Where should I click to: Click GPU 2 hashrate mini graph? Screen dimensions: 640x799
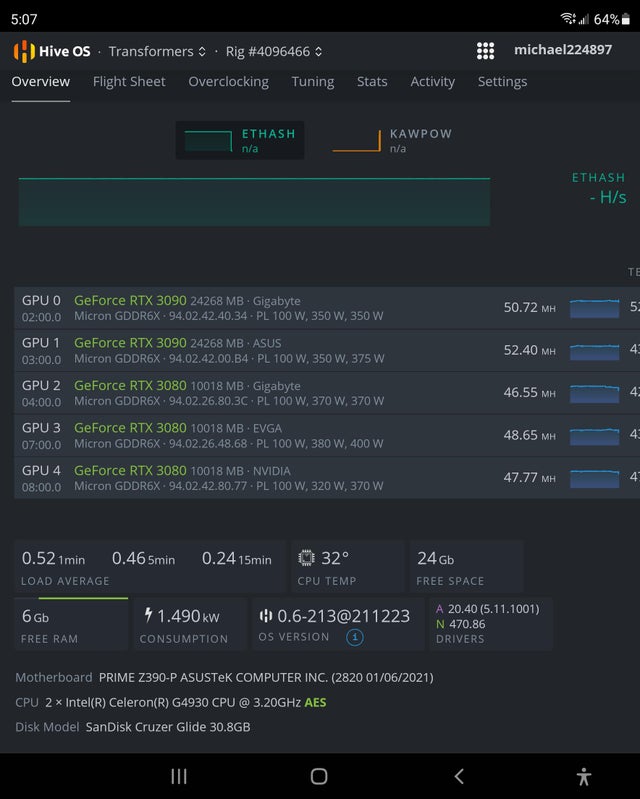coord(594,394)
